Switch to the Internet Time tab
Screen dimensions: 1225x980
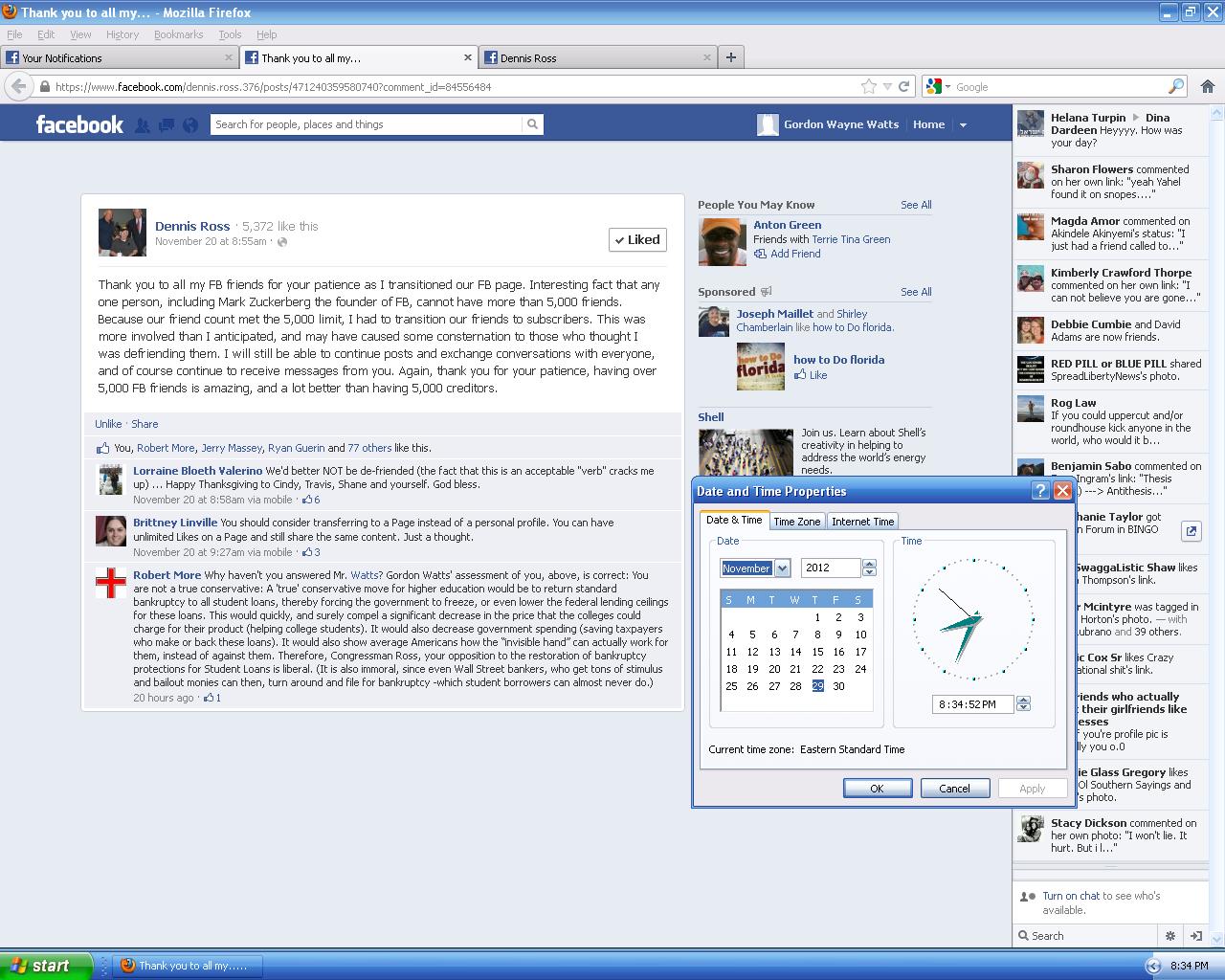[862, 522]
